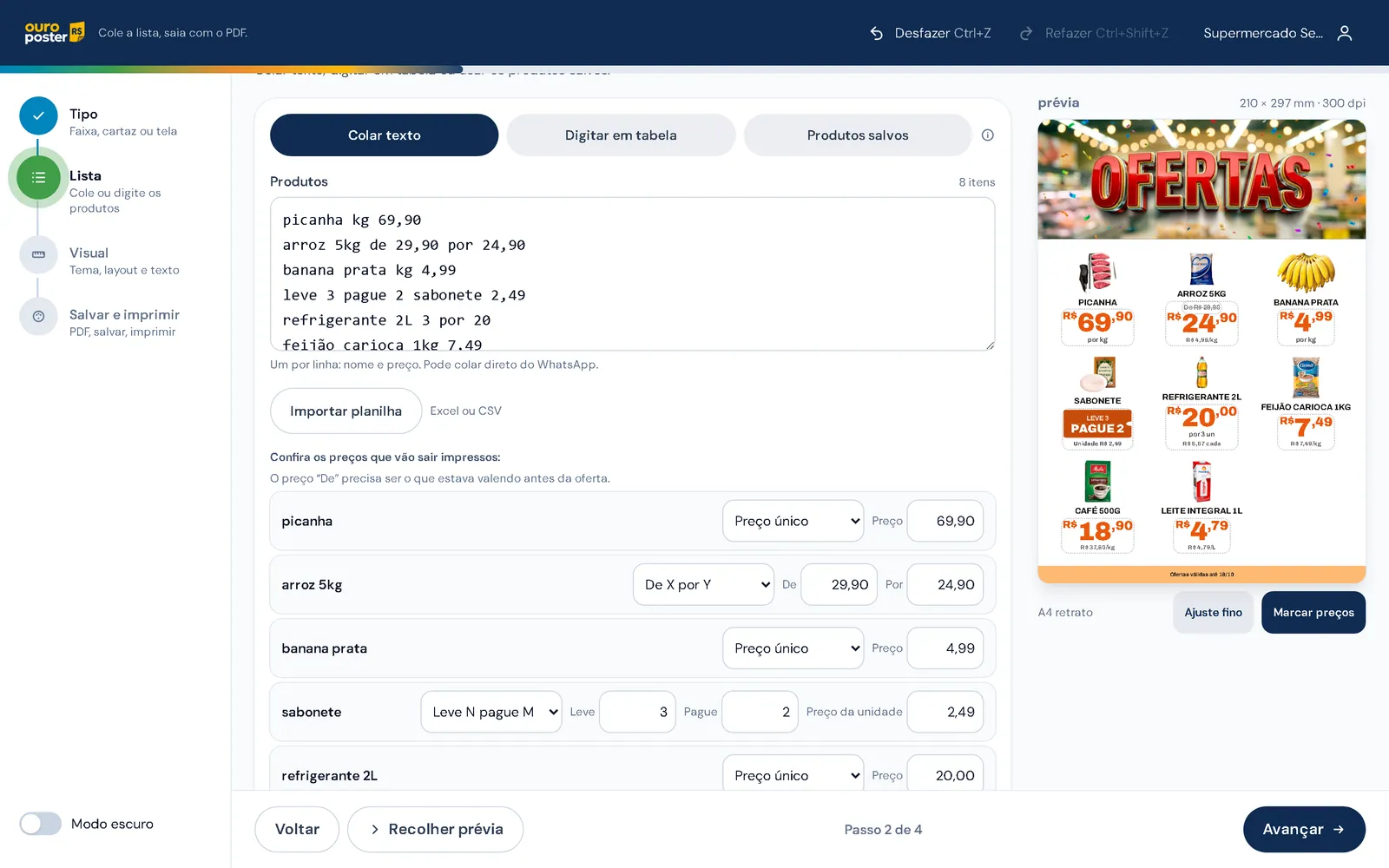Edit banana prata Preço field 4,99
1389x868 pixels.
pyautogui.click(x=945, y=648)
